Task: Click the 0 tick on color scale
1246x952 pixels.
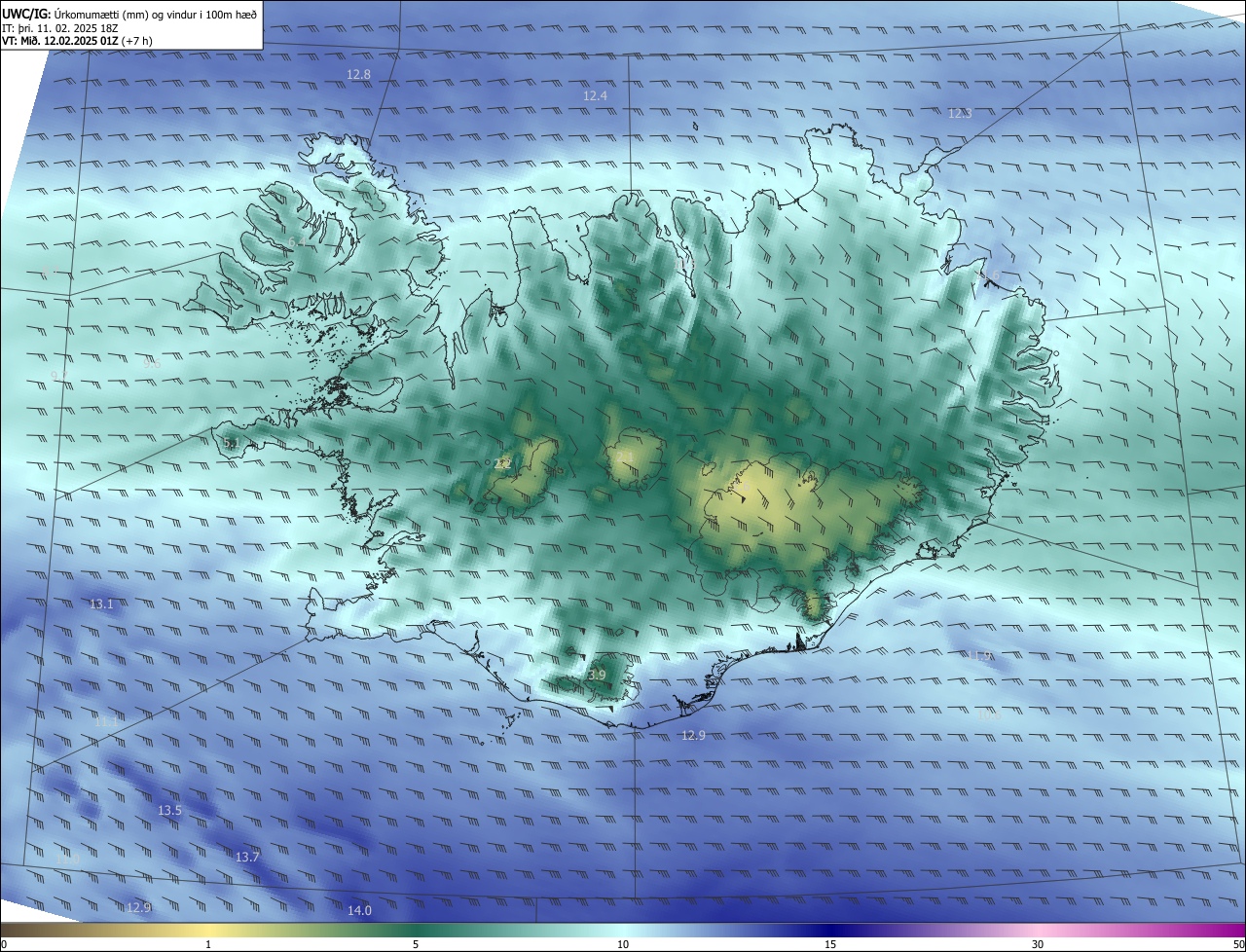Action: (3, 944)
